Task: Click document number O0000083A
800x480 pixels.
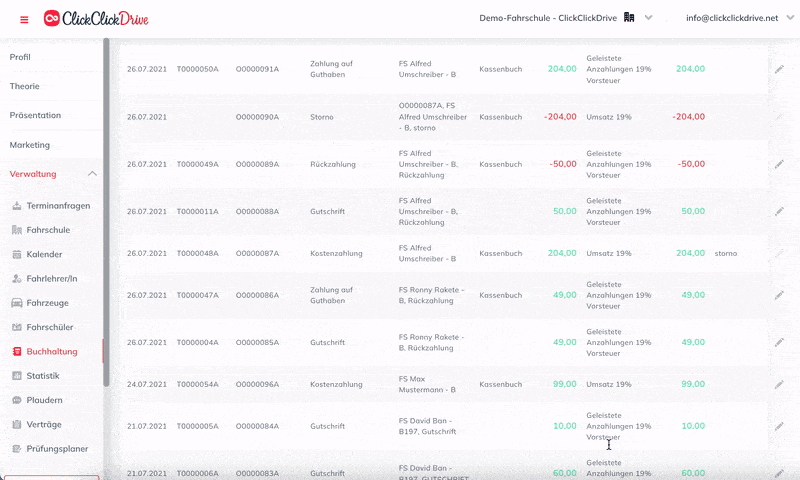Action: point(257,473)
